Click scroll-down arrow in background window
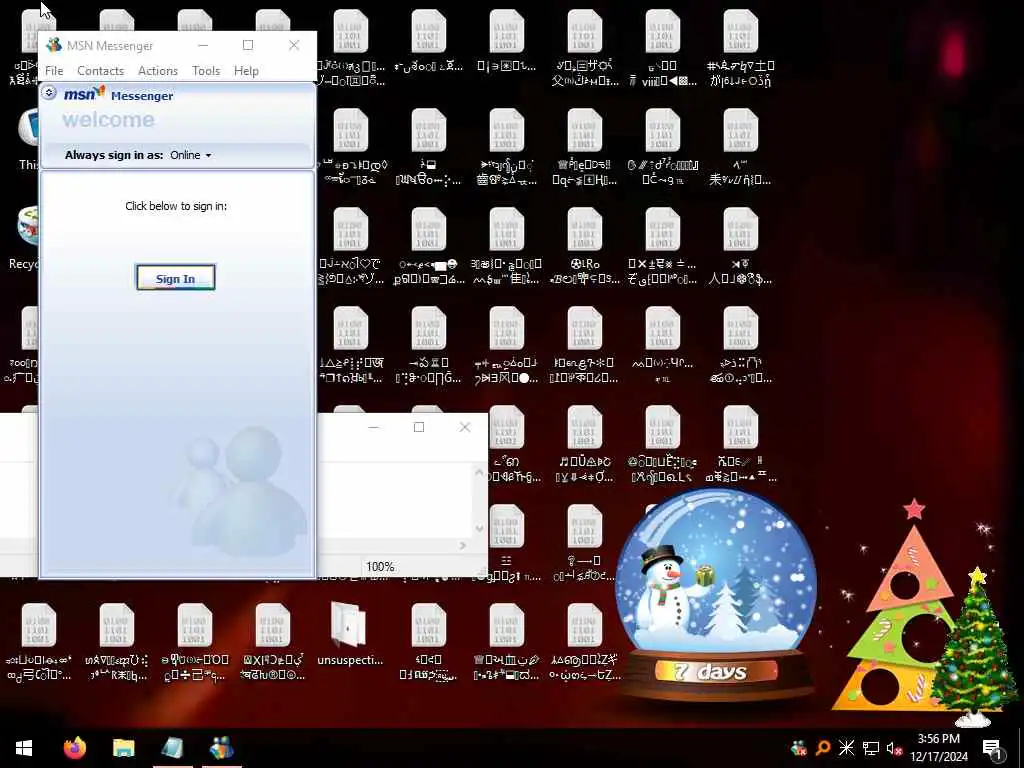The height and width of the screenshot is (768, 1024). click(x=479, y=528)
